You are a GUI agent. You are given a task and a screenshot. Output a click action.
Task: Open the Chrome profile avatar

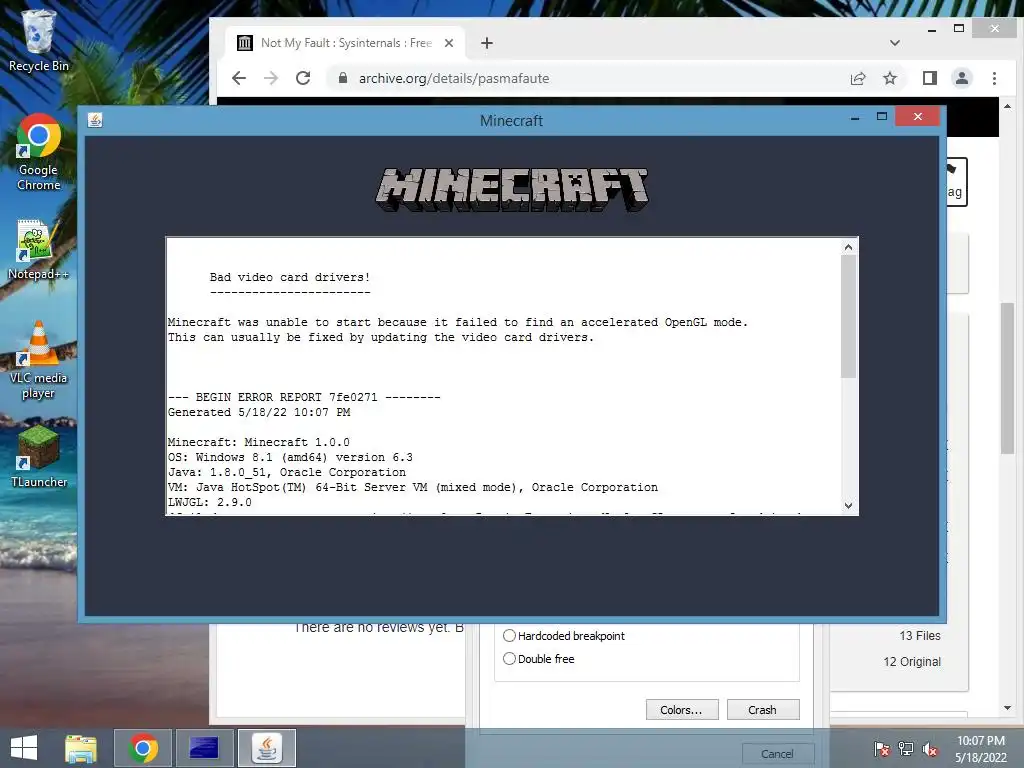(x=961, y=78)
